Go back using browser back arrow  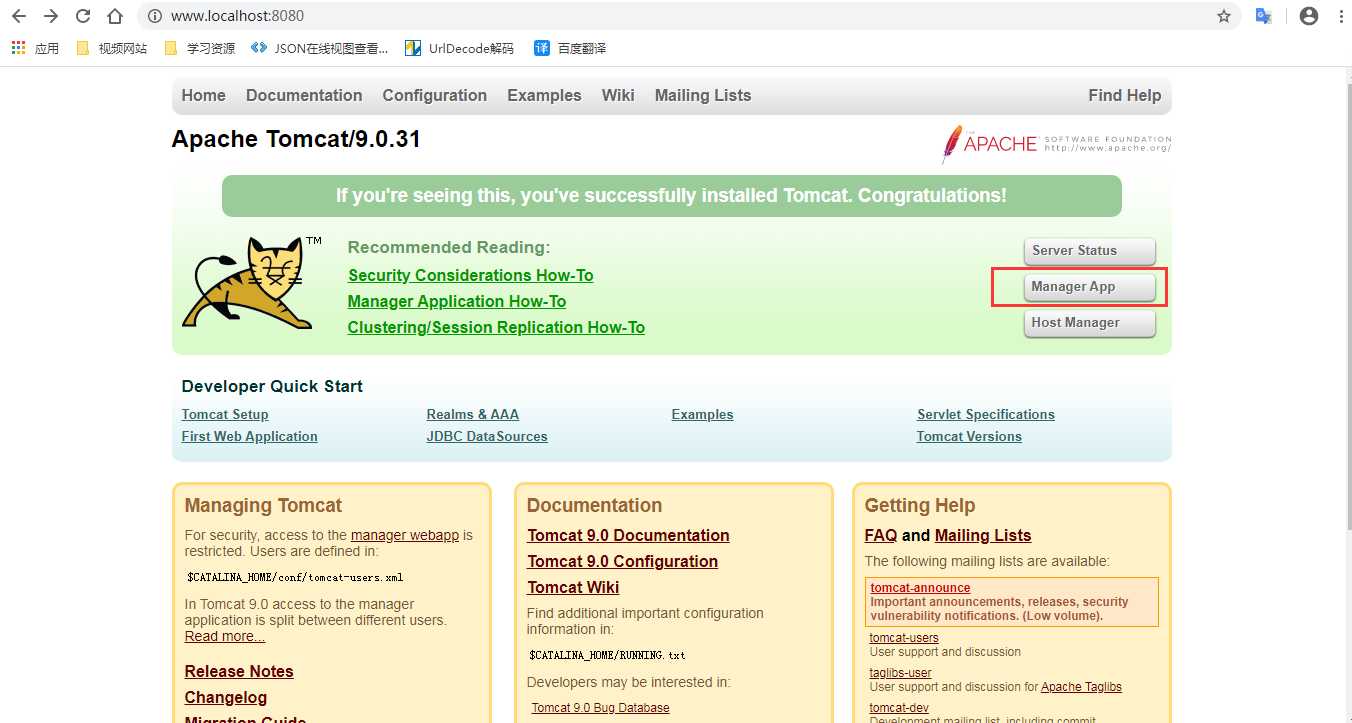(19, 16)
